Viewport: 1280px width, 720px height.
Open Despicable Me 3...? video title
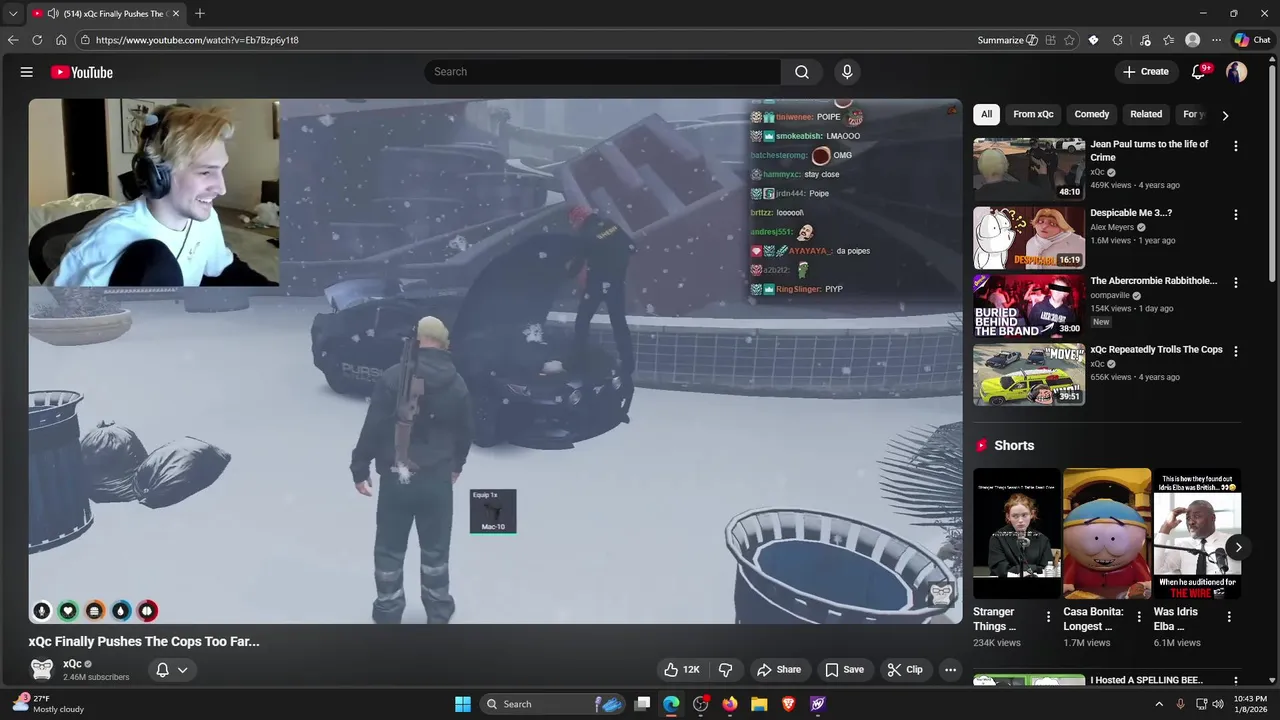(x=1131, y=213)
